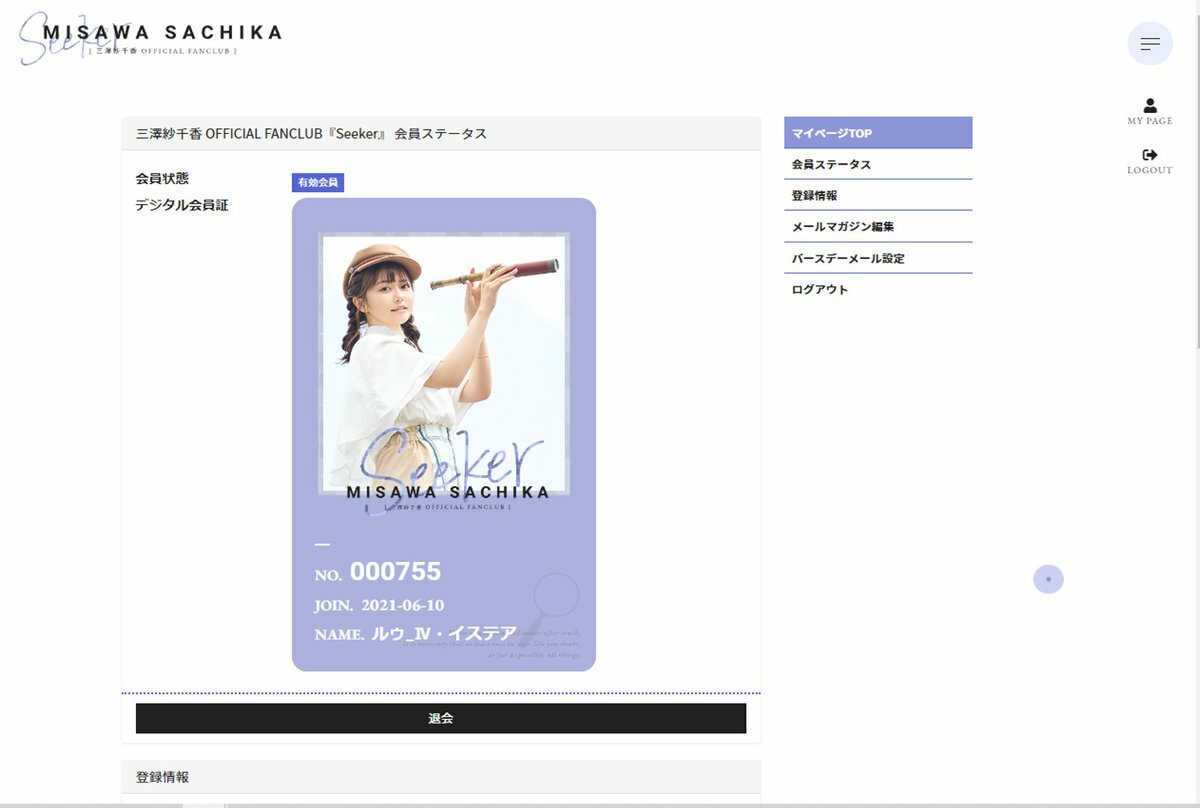Screen dimensions: 1200x808
Task: Click the LOGOUT text label
Action: pos(1150,170)
